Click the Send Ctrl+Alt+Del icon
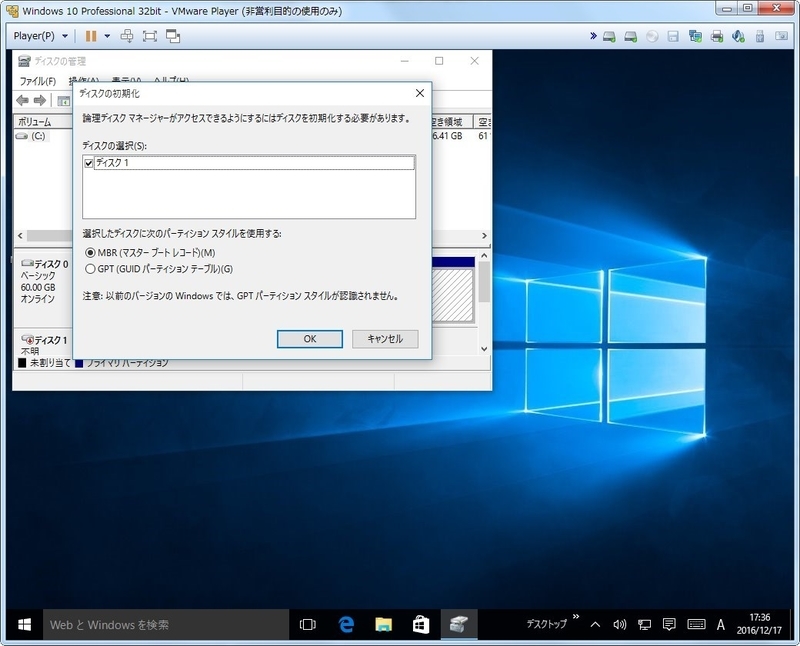The width and height of the screenshot is (800, 646). point(127,36)
